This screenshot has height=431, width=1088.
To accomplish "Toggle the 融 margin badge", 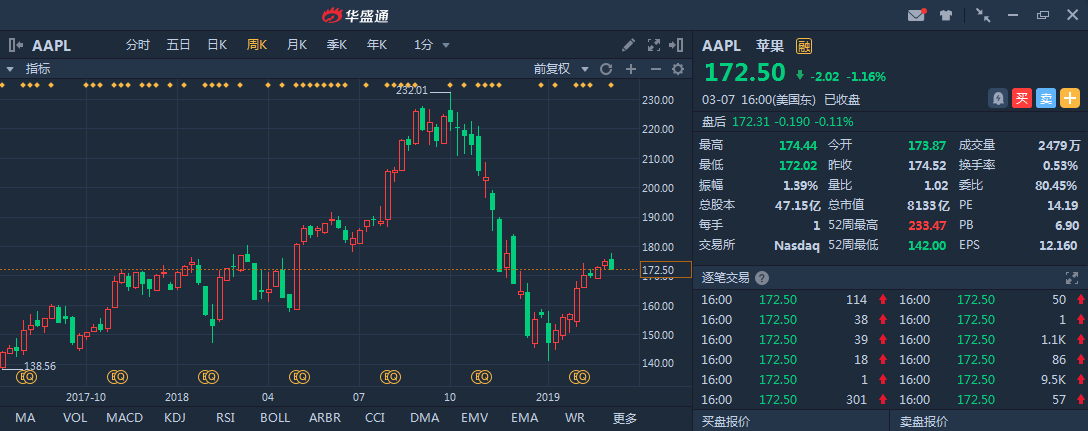I will pos(804,45).
